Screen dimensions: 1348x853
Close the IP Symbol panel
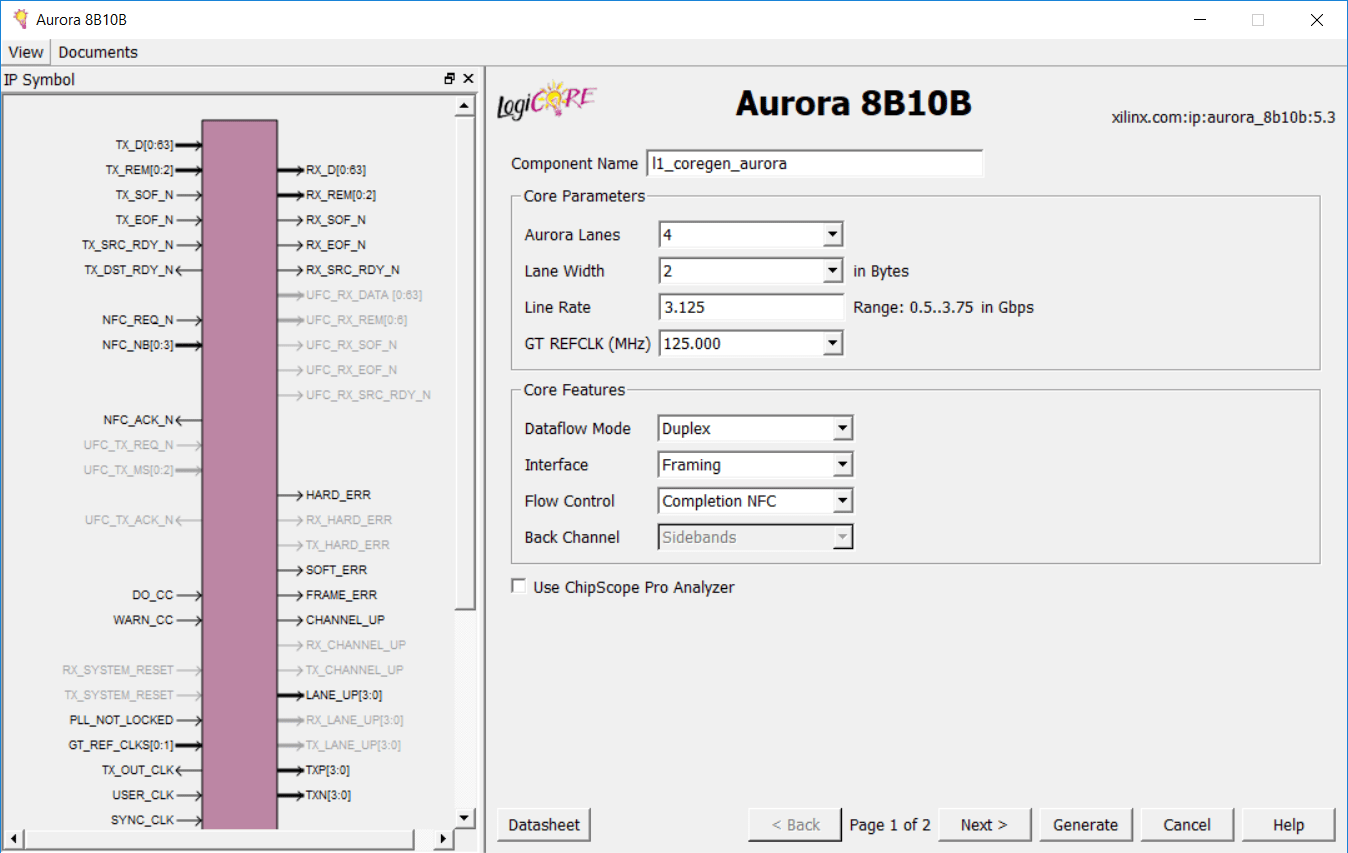[467, 78]
